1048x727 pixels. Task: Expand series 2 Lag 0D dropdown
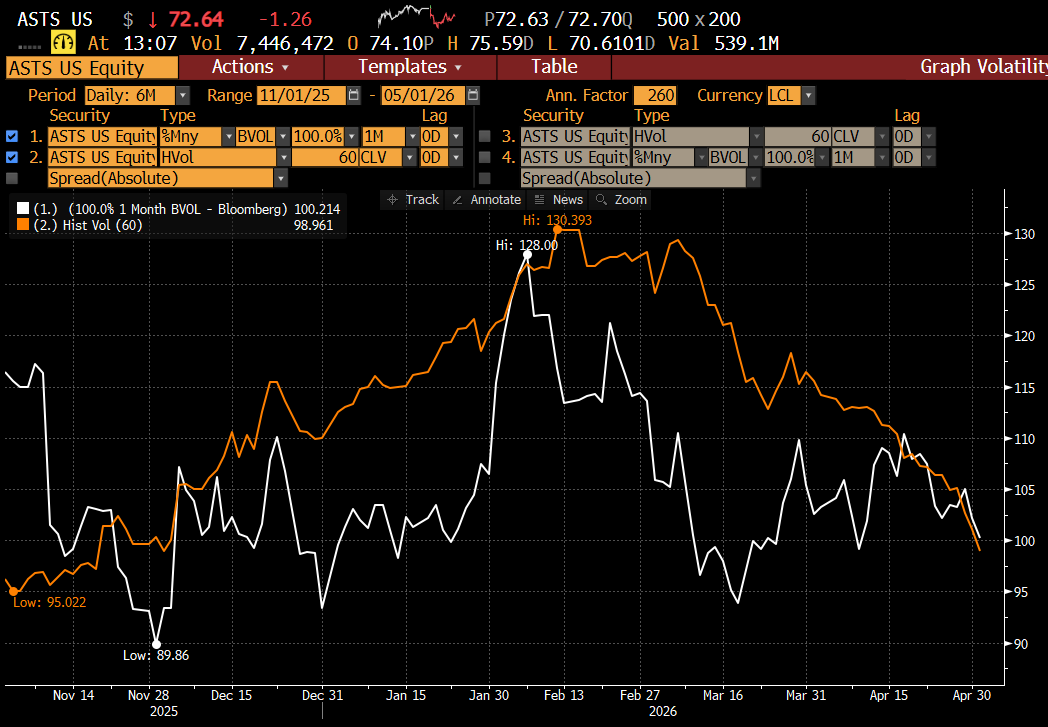tap(456, 158)
